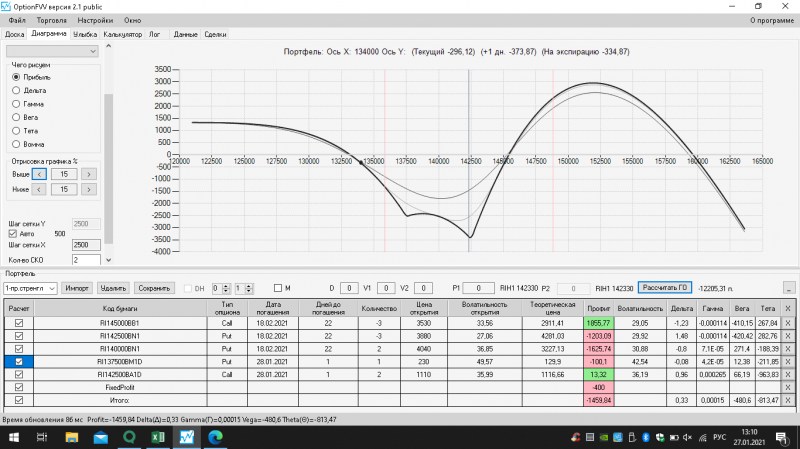Uncheck Расчет for RI137500BM1D row

coord(19,361)
